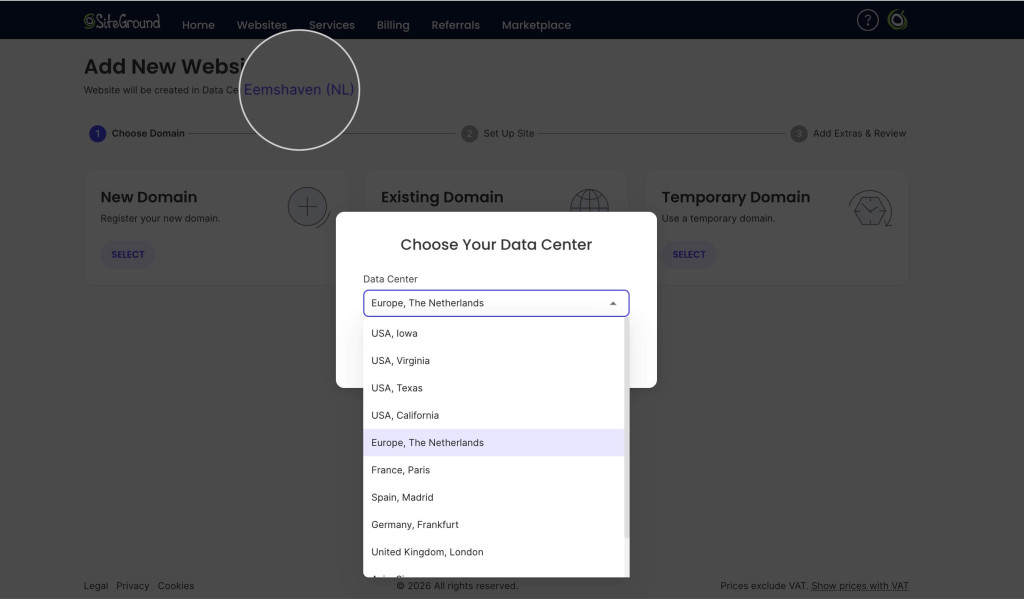Choose USA, Texas data center
The height and width of the screenshot is (599, 1024).
[494, 388]
